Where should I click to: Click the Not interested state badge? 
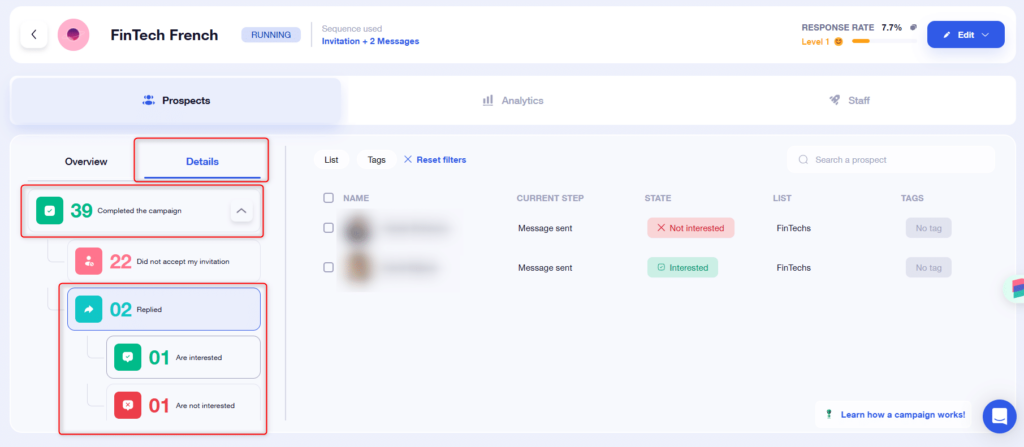(x=691, y=228)
